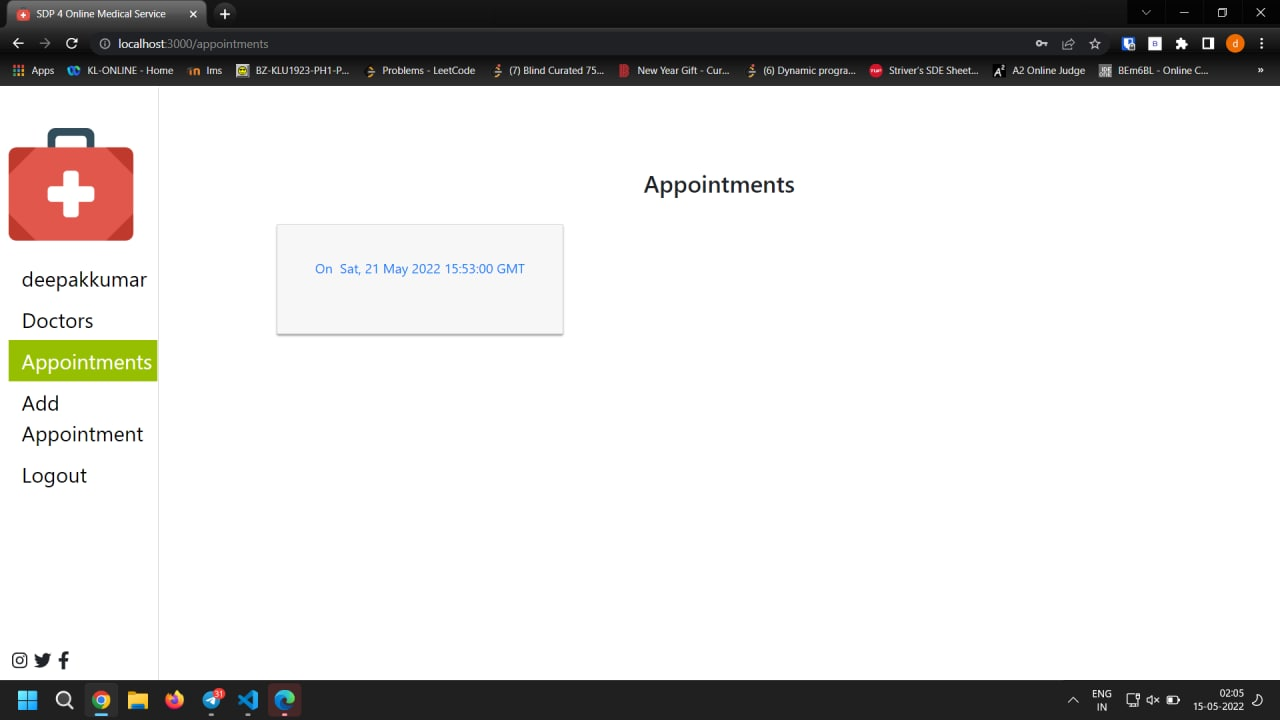Open KL-ONLINE - Home bookmark
Screen dimensions: 1280x720
[x=120, y=70]
